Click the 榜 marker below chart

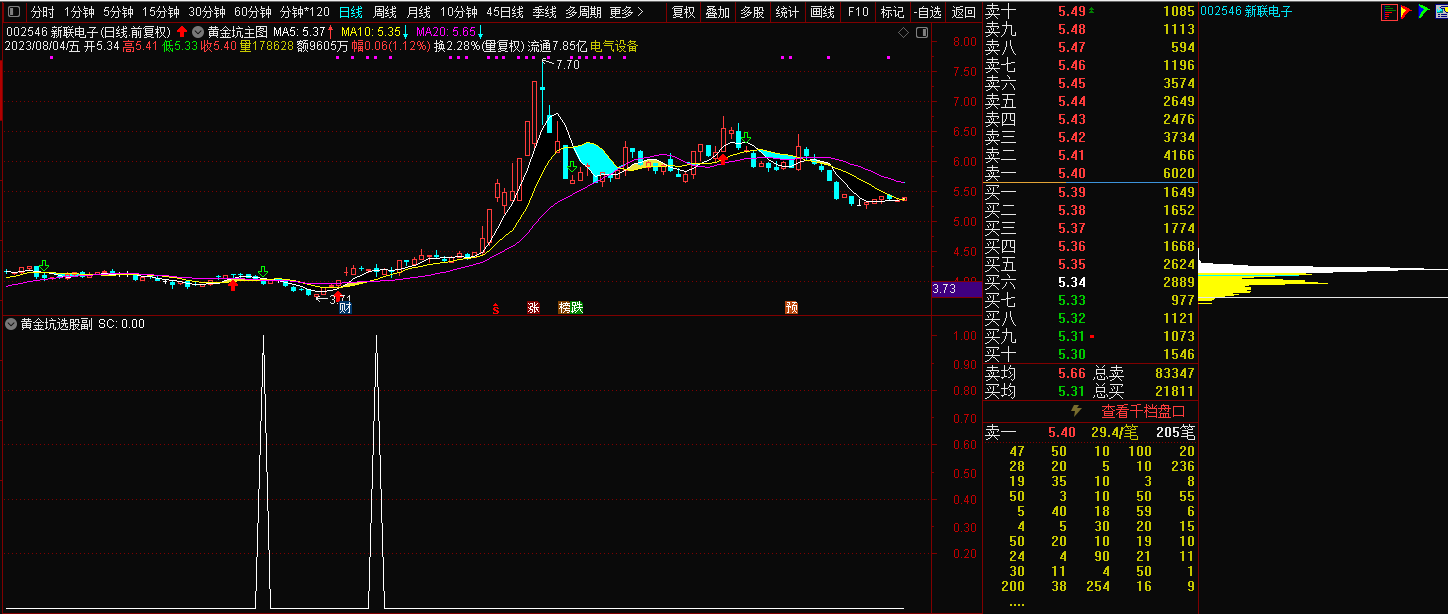(x=565, y=308)
